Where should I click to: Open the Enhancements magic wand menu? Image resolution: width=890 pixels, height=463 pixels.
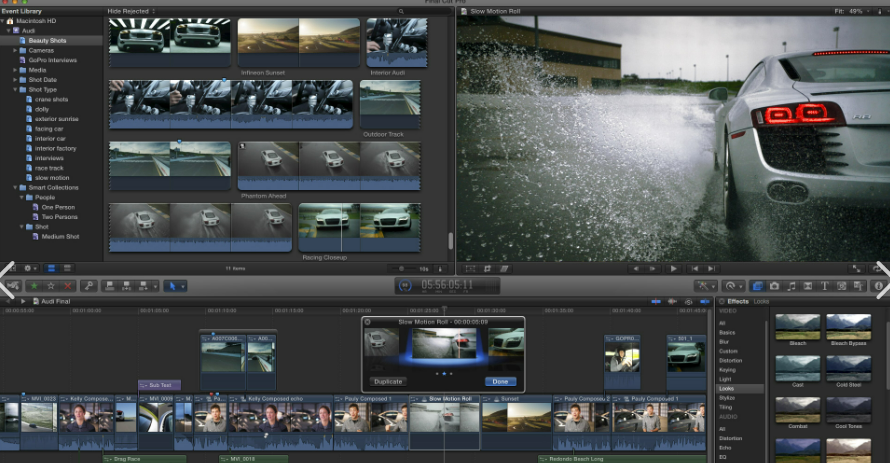(706, 286)
